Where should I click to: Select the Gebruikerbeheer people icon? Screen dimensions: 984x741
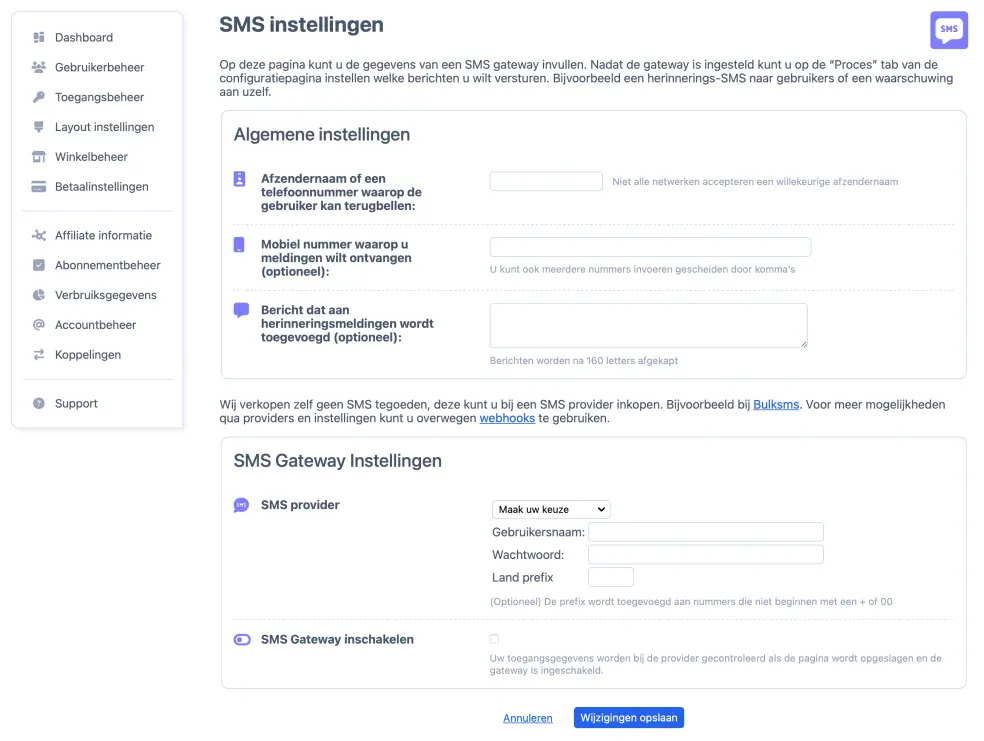(x=39, y=67)
